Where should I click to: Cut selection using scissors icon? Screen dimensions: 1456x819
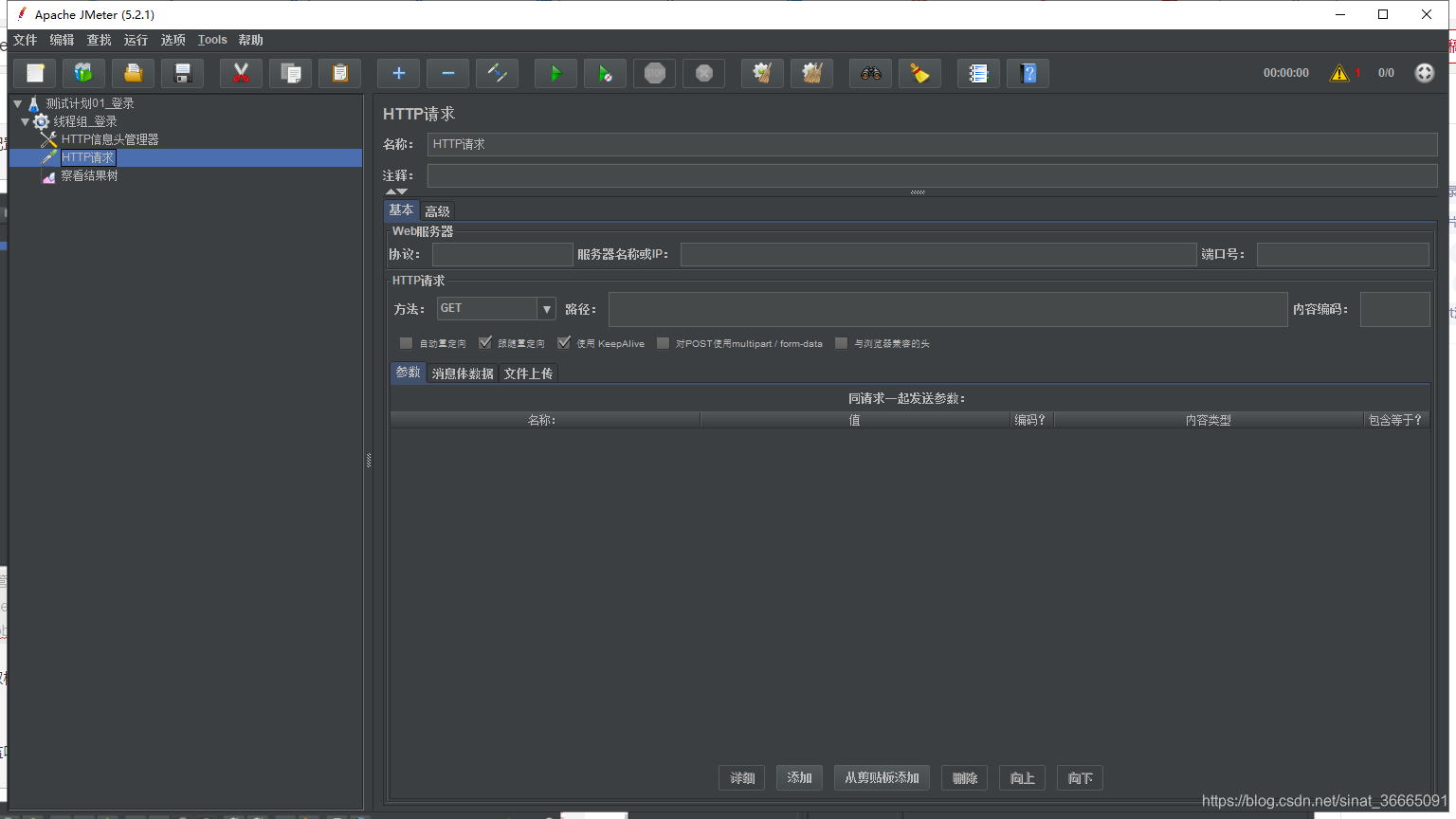click(x=242, y=73)
